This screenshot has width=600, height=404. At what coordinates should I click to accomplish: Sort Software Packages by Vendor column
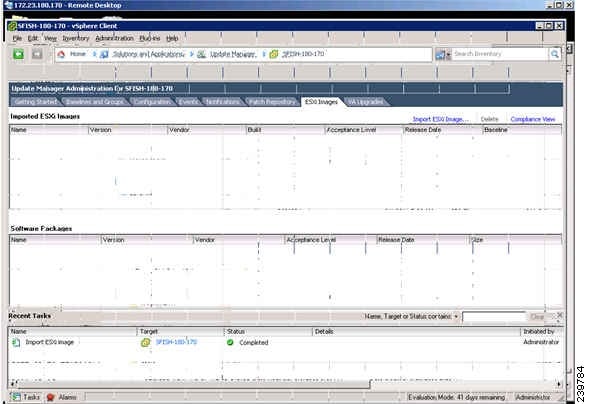point(239,240)
